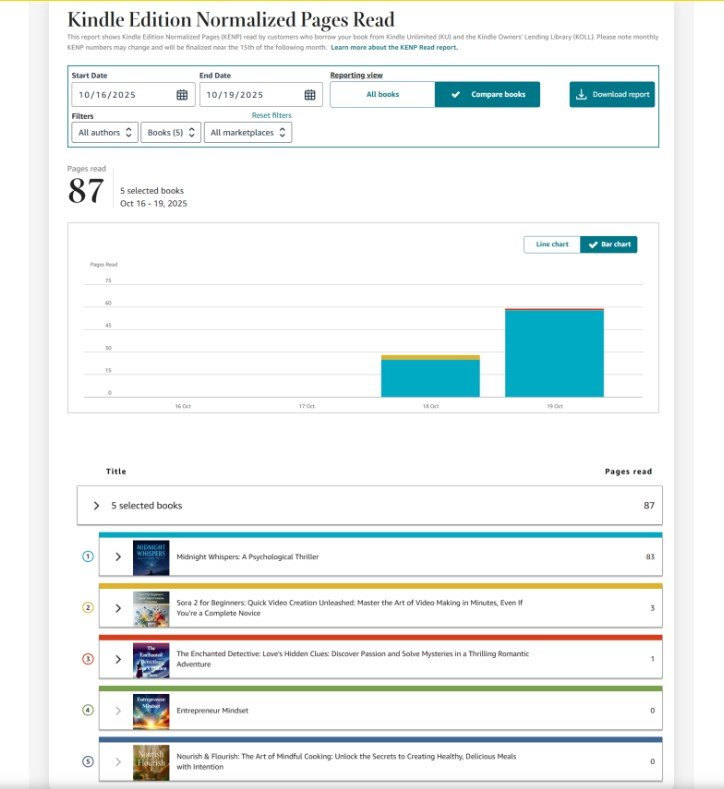Image resolution: width=724 pixels, height=789 pixels.
Task: Click numbered circle 4 for Entrepreneur Mindset
Action: coord(87,710)
